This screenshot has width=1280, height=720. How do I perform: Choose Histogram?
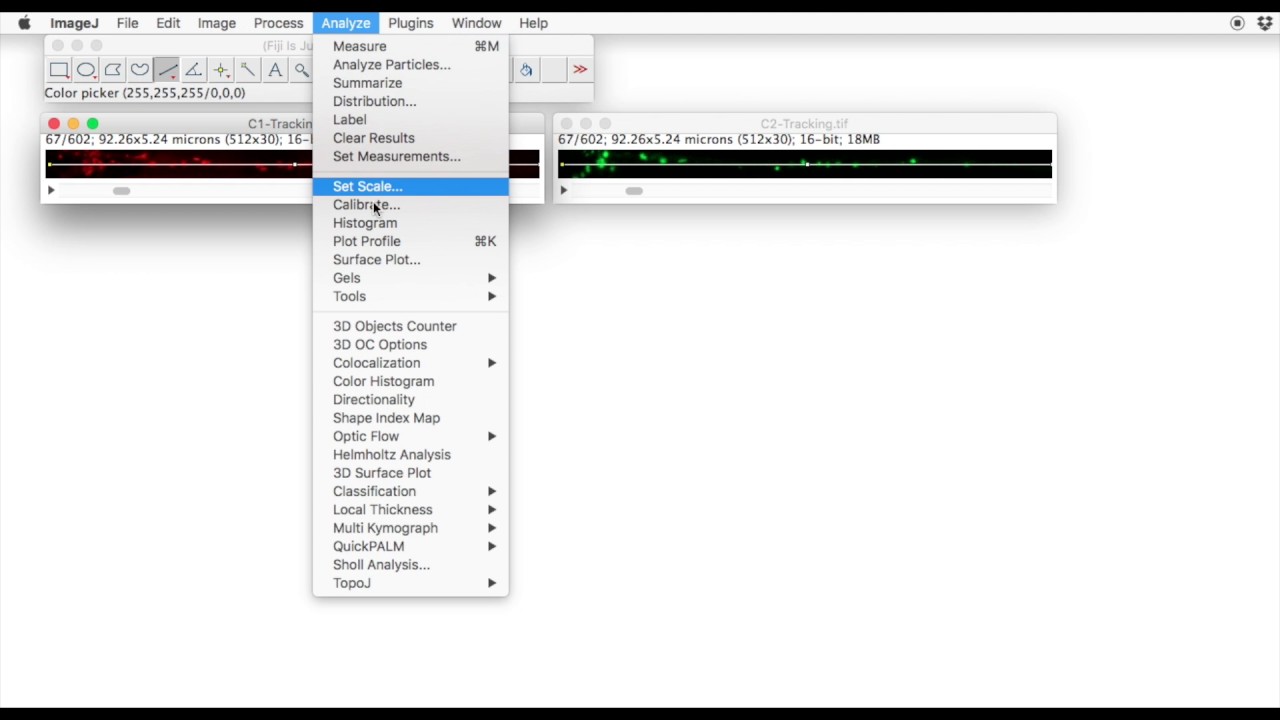point(410,223)
